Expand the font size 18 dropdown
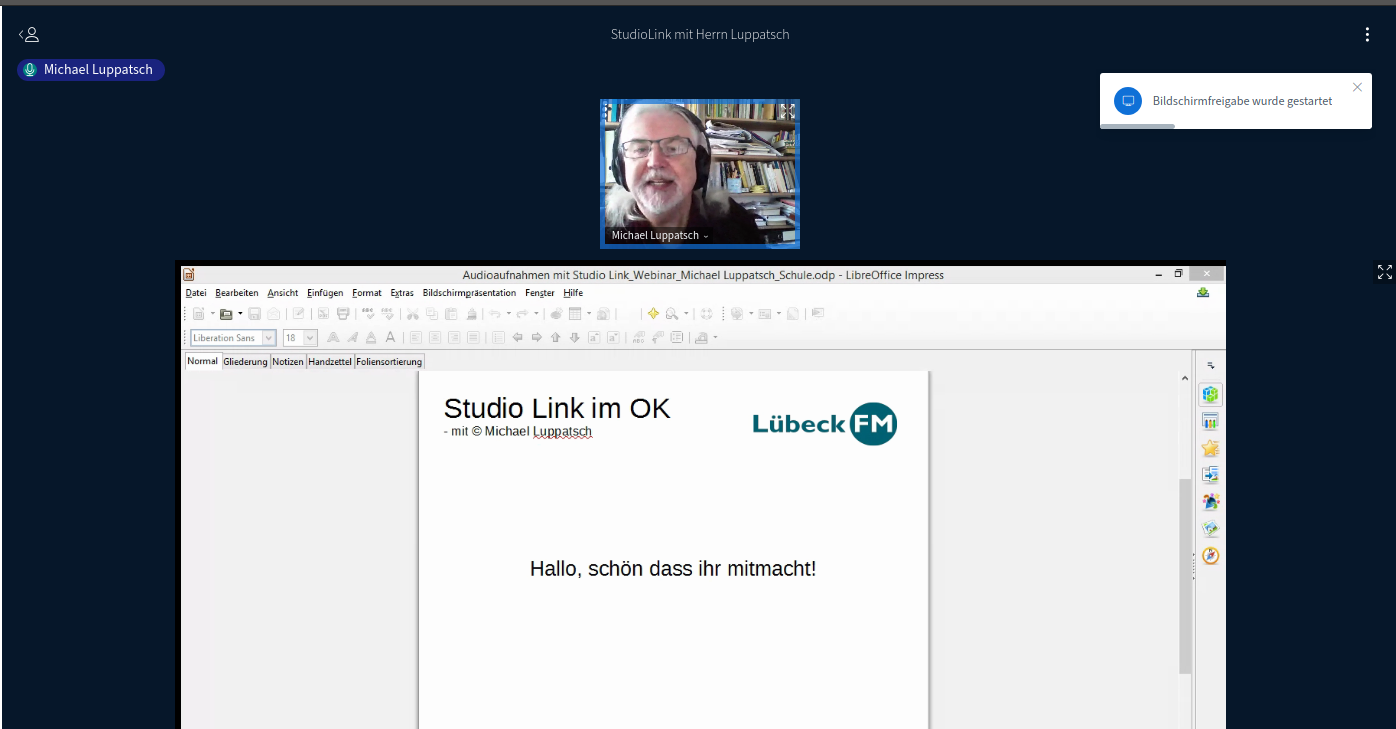This screenshot has width=1396, height=729. 310,338
